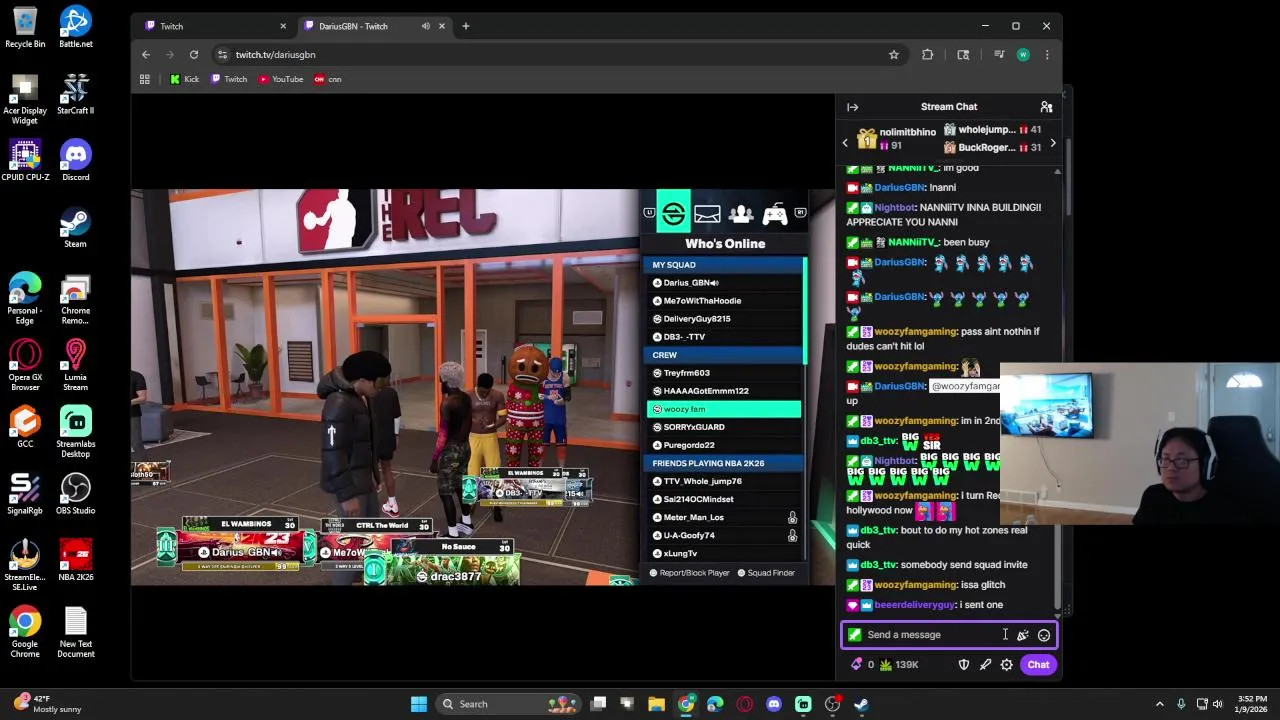This screenshot has height=720, width=1280.
Task: Click the taskbar Search box
Action: tap(509, 704)
